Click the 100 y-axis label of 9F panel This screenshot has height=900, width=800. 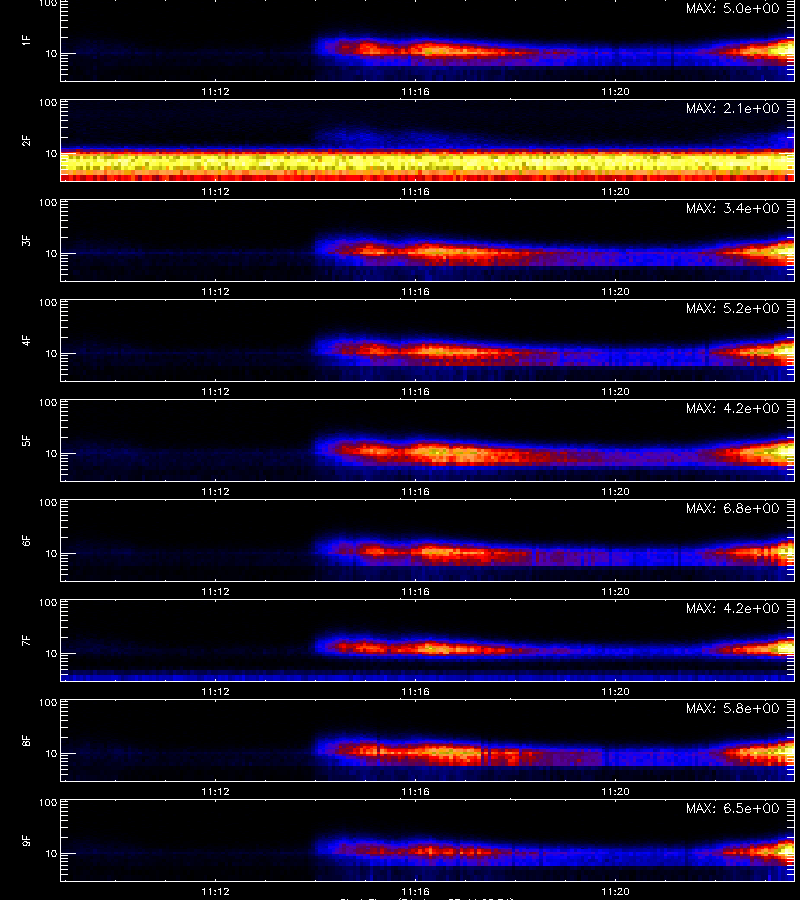(48, 802)
